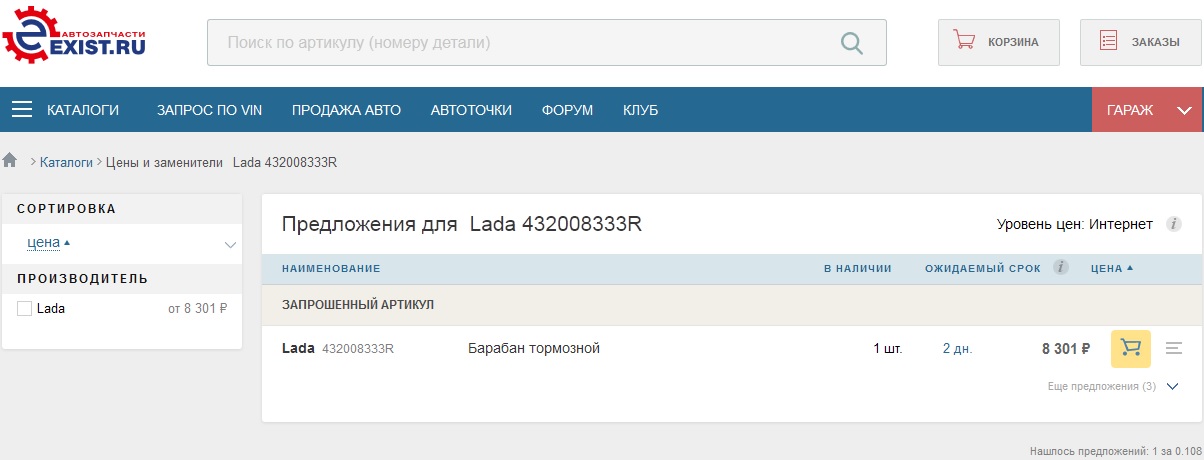Focus the part number search field
Viewport: 1204px width, 460px height.
click(520, 43)
